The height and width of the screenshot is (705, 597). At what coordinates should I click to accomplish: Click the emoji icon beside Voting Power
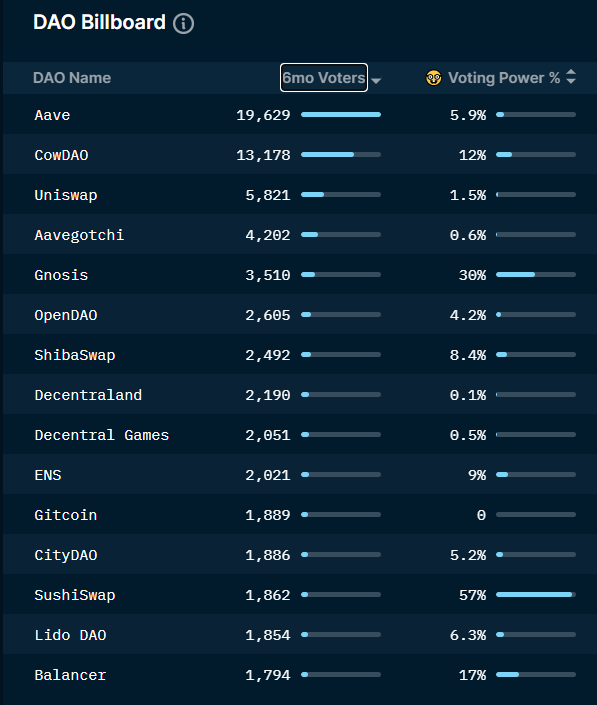tap(434, 78)
